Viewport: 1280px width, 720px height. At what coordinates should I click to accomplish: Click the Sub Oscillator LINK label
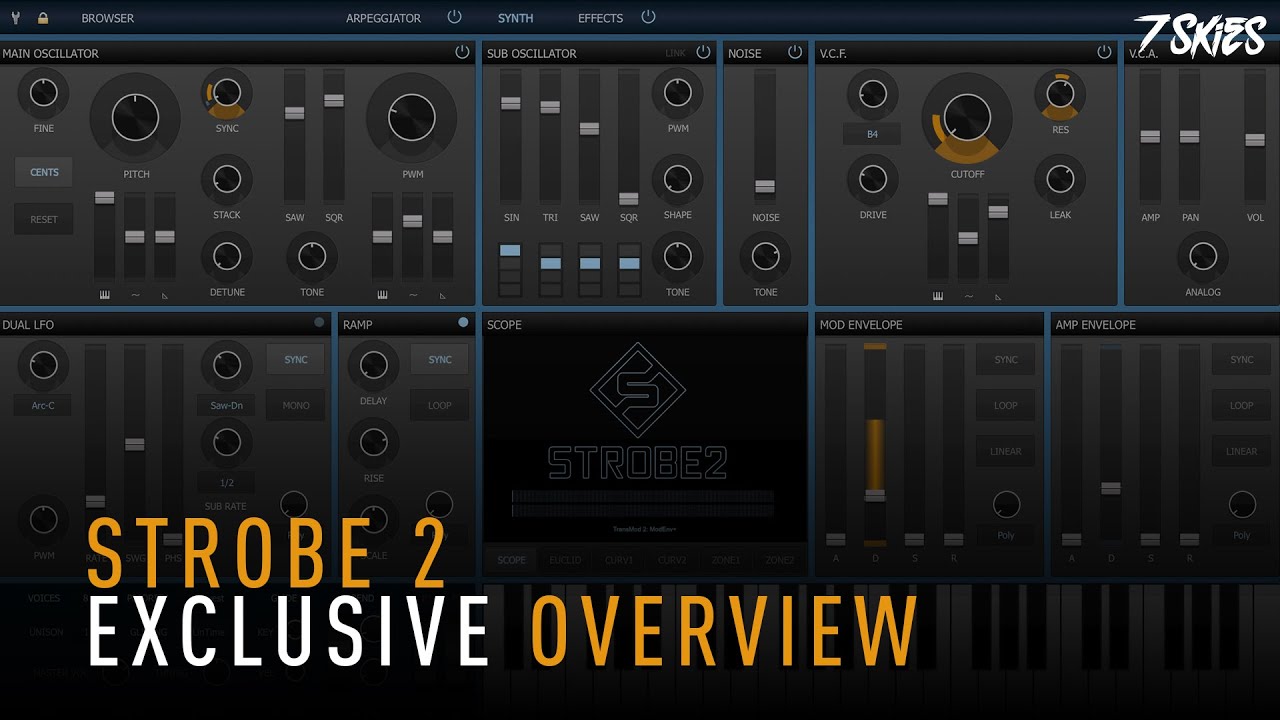pyautogui.click(x=676, y=53)
